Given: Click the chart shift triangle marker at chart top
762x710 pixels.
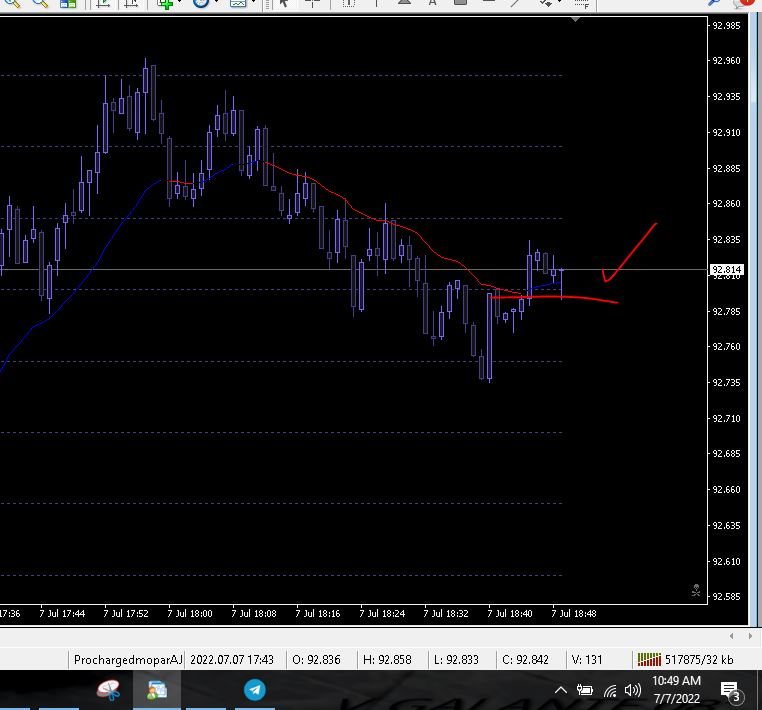Looking at the screenshot, I should click(575, 19).
